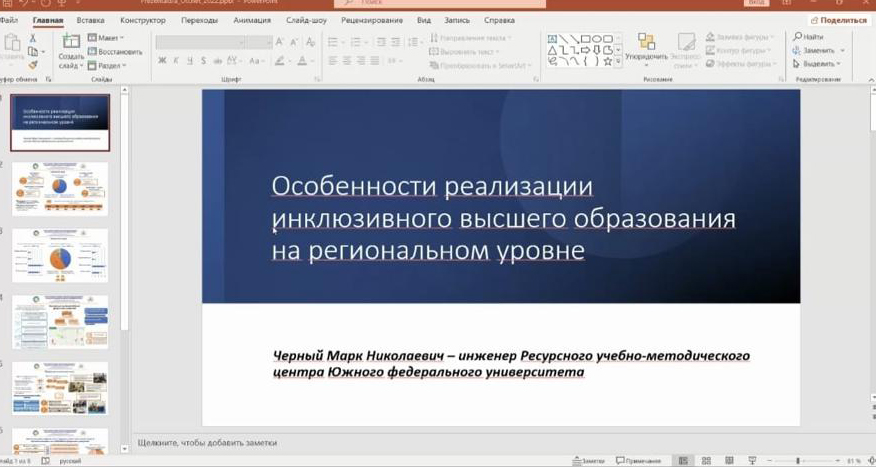This screenshot has width=876, height=467.
Task: Switch to normal view icon in status bar
Action: [x=683, y=461]
